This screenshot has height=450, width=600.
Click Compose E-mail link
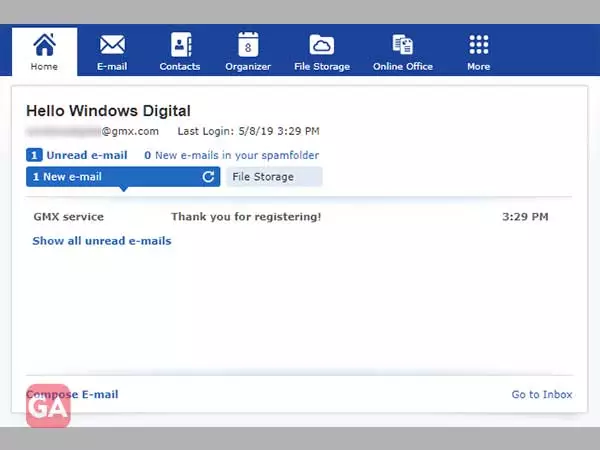(x=72, y=395)
